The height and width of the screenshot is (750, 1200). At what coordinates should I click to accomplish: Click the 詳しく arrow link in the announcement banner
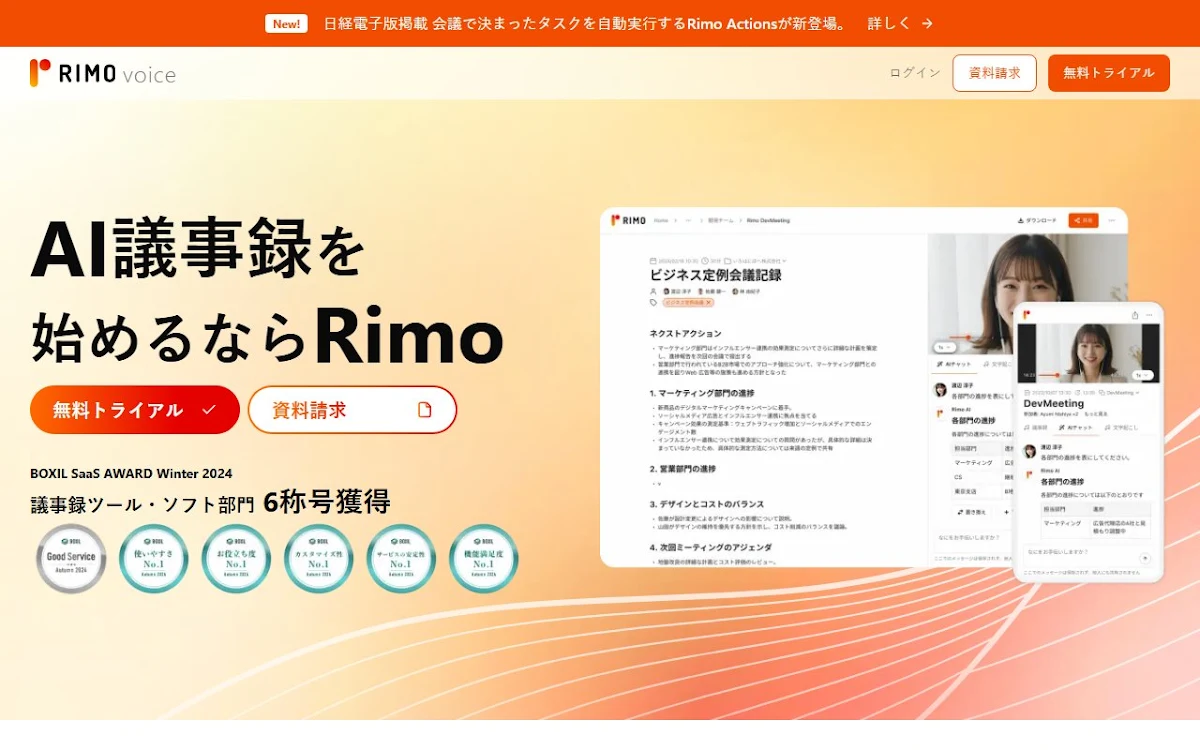point(901,23)
